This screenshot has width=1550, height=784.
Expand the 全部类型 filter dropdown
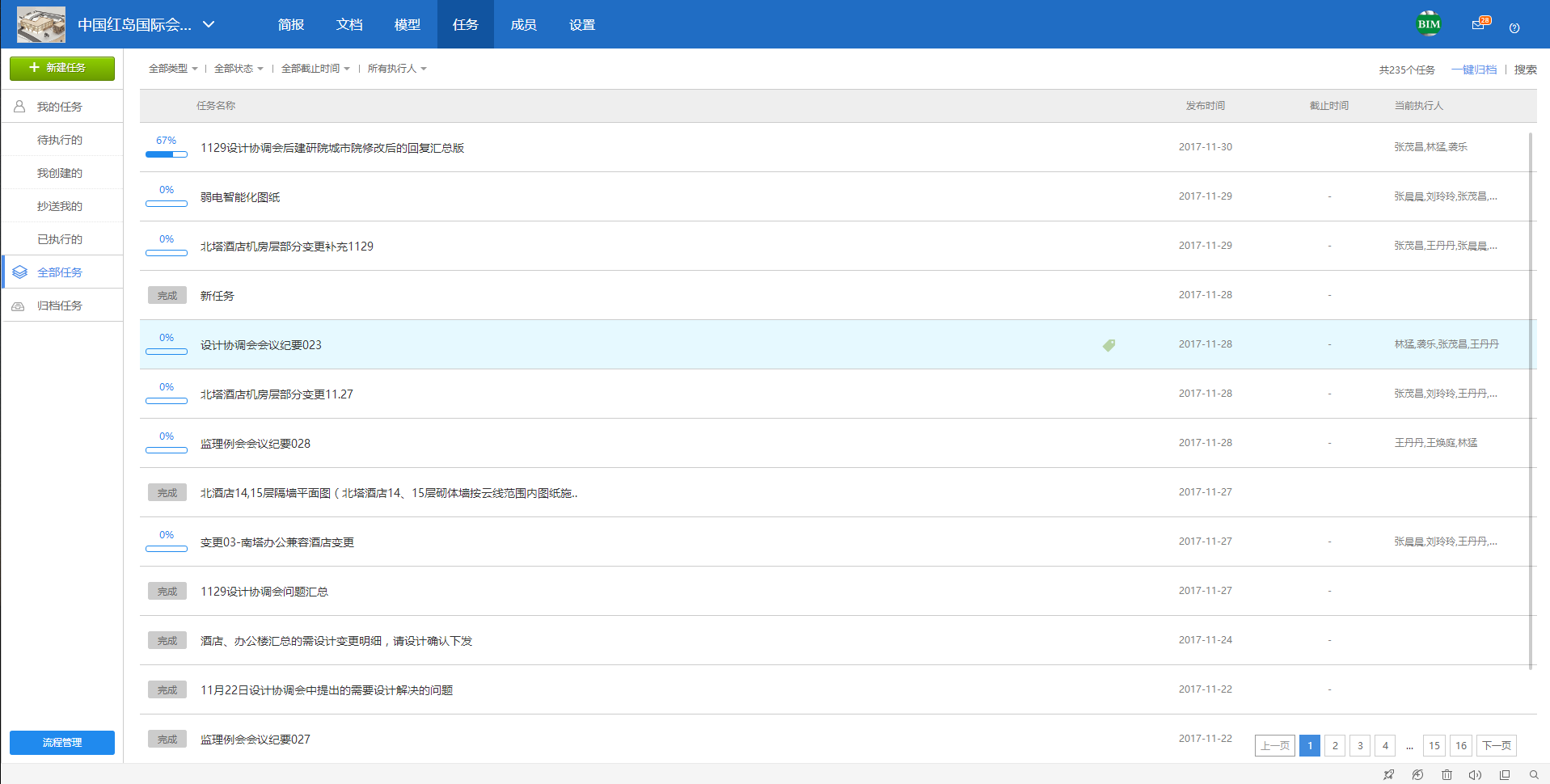173,69
